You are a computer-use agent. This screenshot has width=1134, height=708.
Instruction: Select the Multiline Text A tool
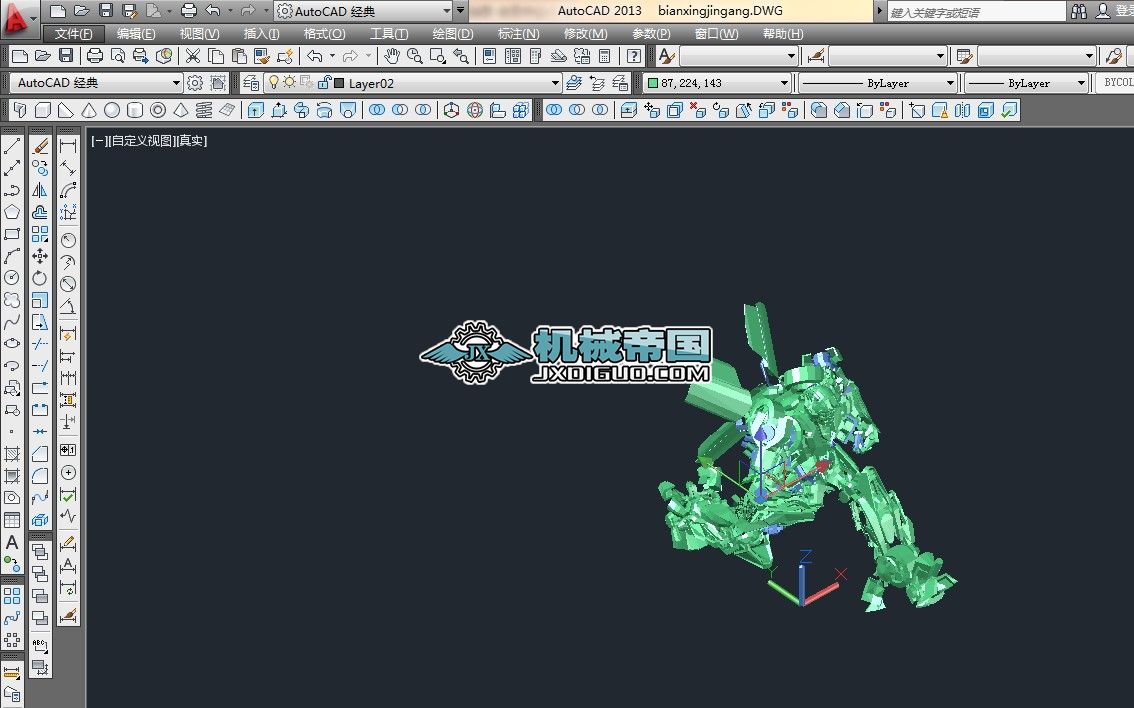(12, 542)
